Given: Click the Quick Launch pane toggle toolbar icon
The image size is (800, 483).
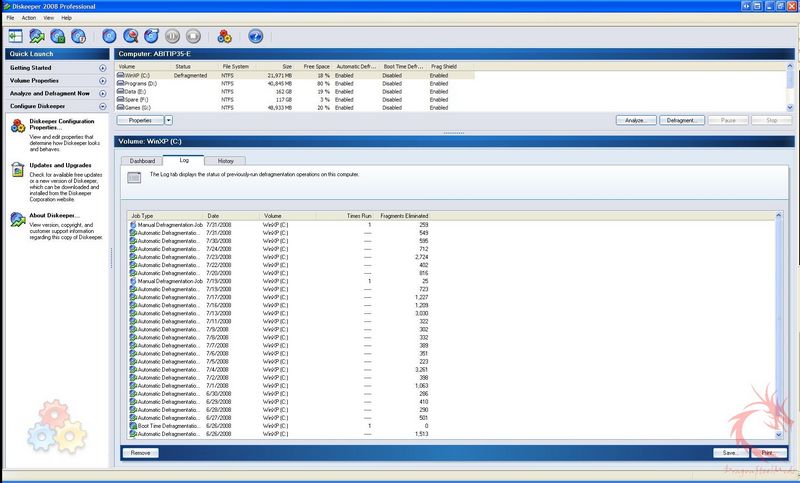Looking at the screenshot, I should (15, 36).
